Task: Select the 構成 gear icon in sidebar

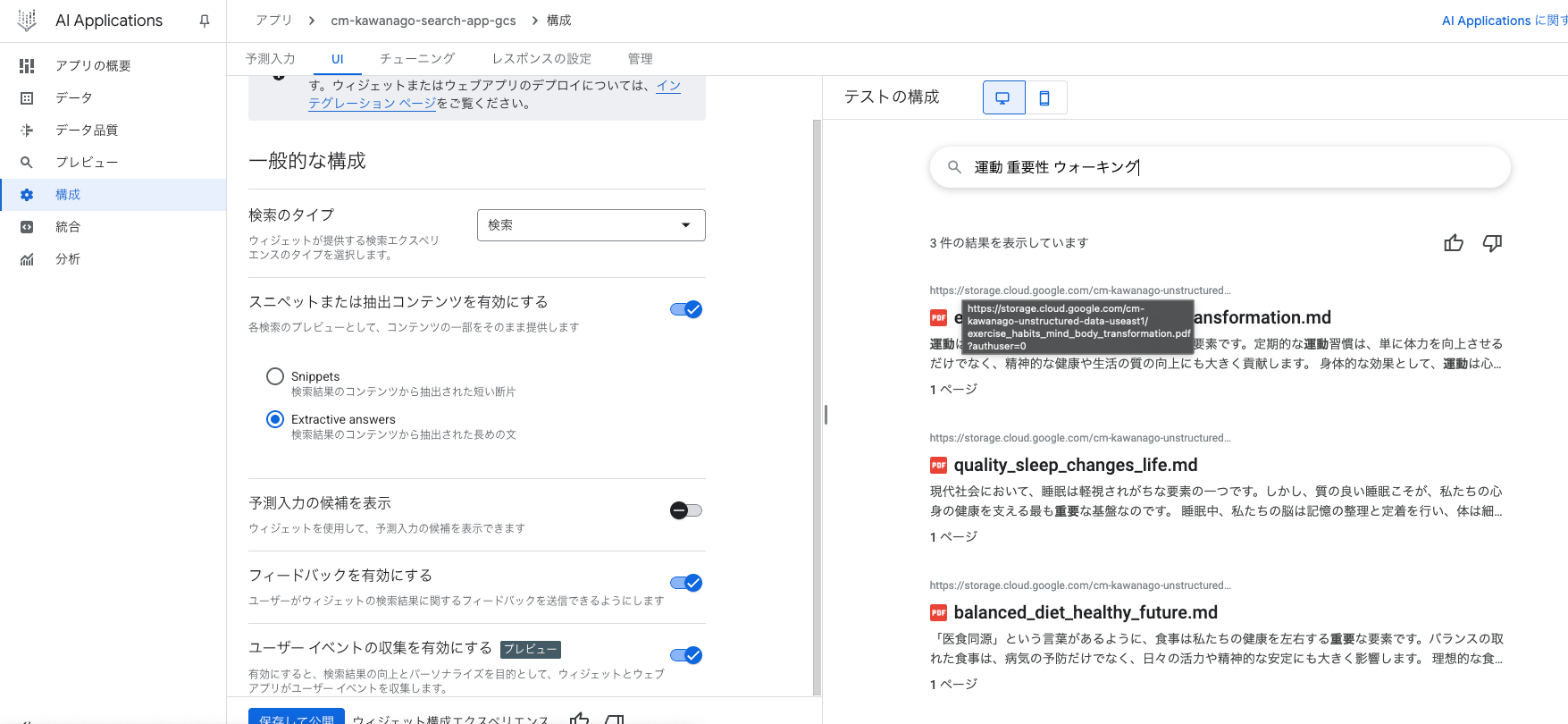Action: (27, 194)
